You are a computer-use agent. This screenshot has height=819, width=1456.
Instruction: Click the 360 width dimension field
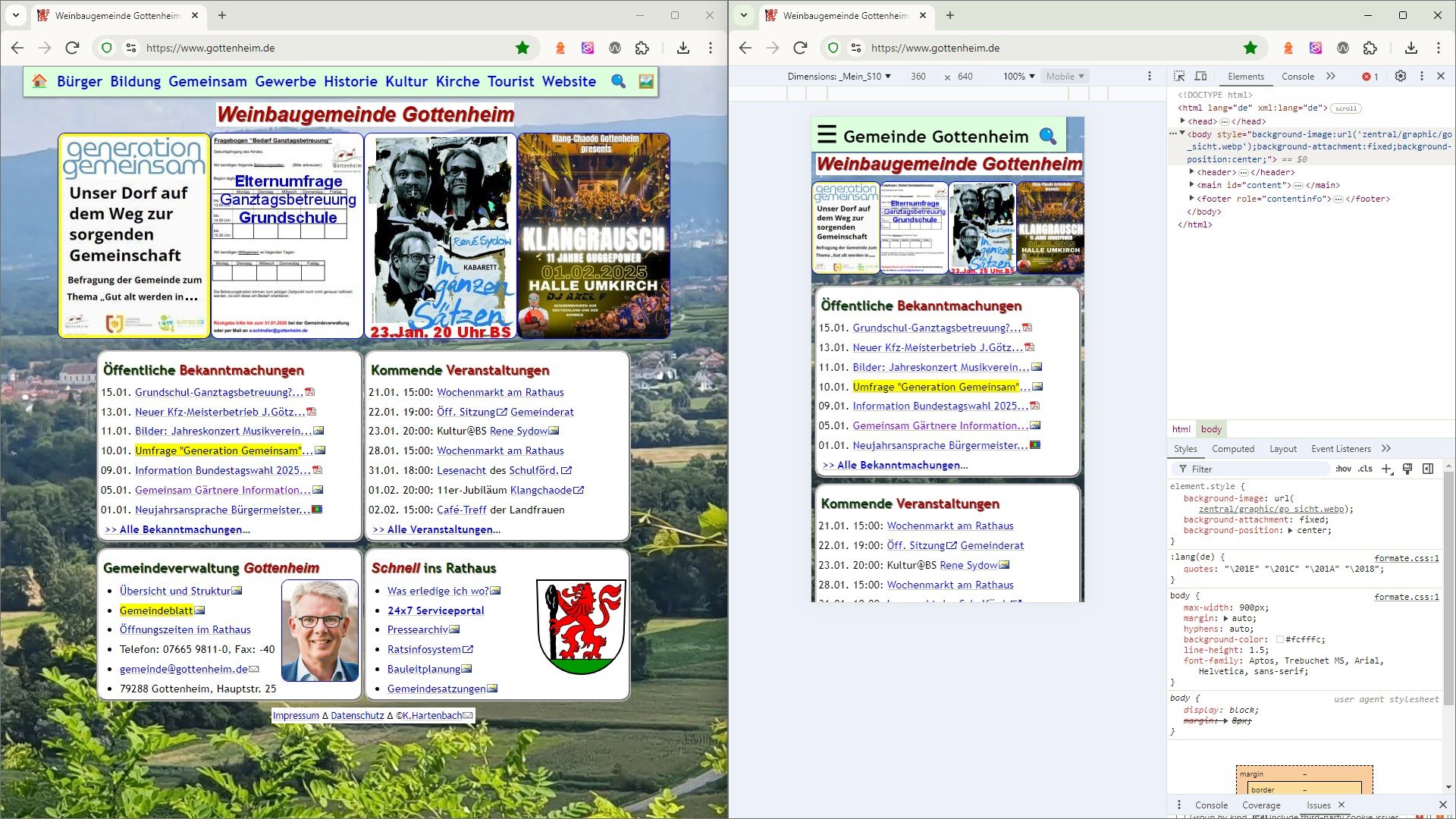coord(918,76)
